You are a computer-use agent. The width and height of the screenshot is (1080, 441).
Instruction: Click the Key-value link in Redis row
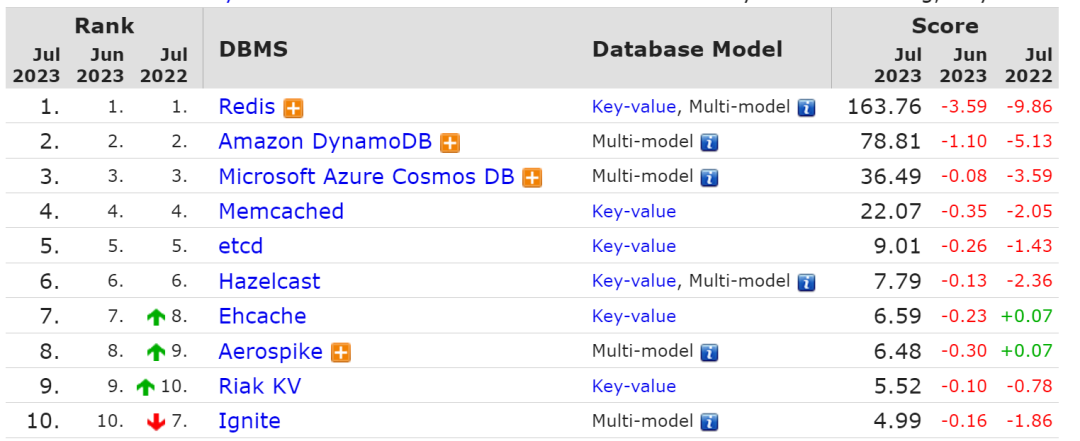[x=634, y=107]
